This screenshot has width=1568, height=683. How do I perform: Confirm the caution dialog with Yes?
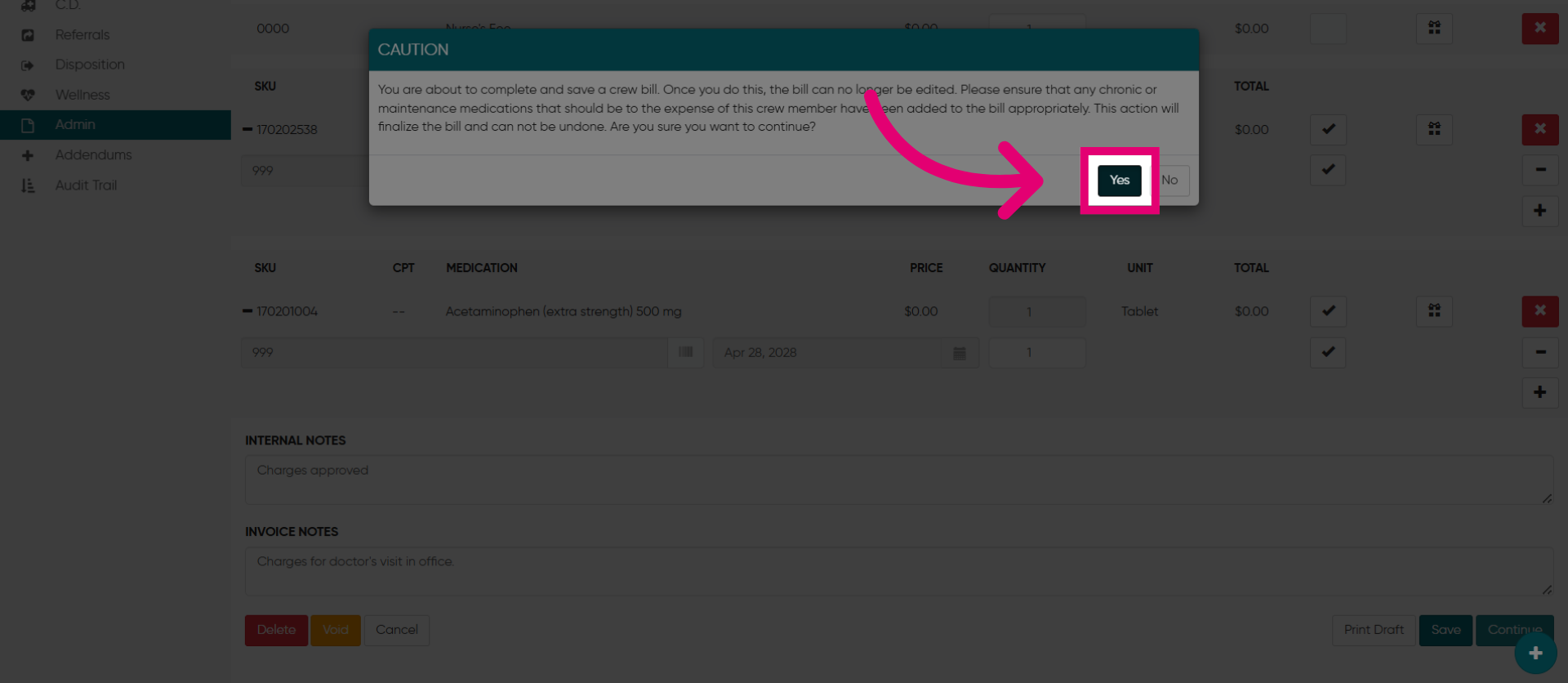point(1119,181)
